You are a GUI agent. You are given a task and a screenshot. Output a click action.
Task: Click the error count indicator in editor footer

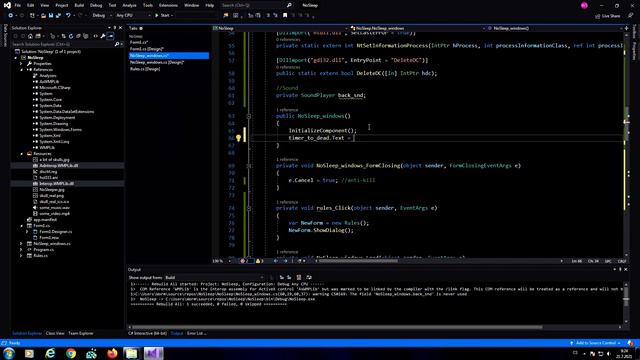pos(244,261)
